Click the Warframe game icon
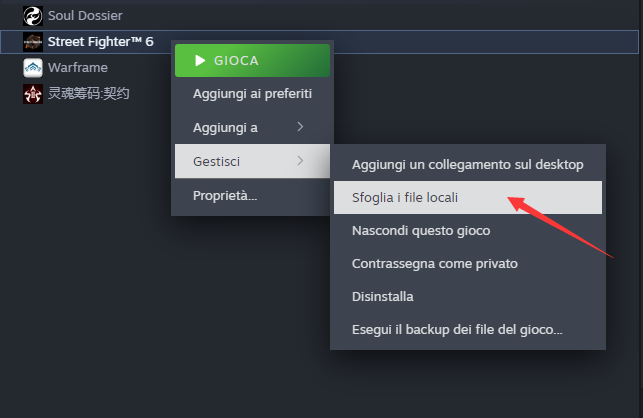The width and height of the screenshot is (643, 418). [33, 68]
